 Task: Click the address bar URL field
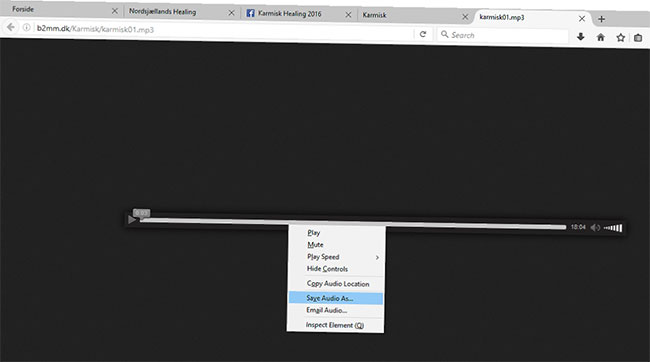click(224, 31)
